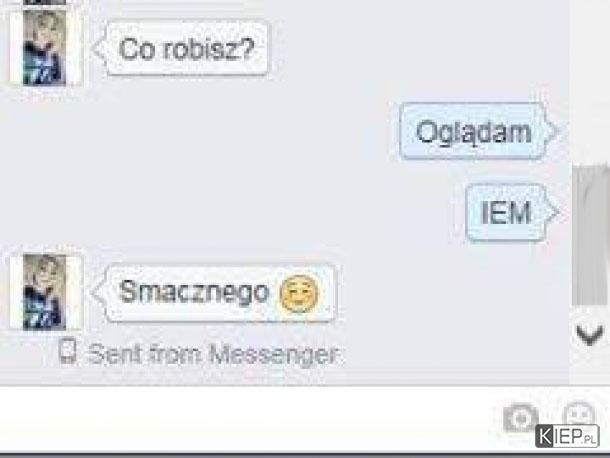Click the smiling emoji in the Smacznego message
610x458 pixels.
click(299, 294)
